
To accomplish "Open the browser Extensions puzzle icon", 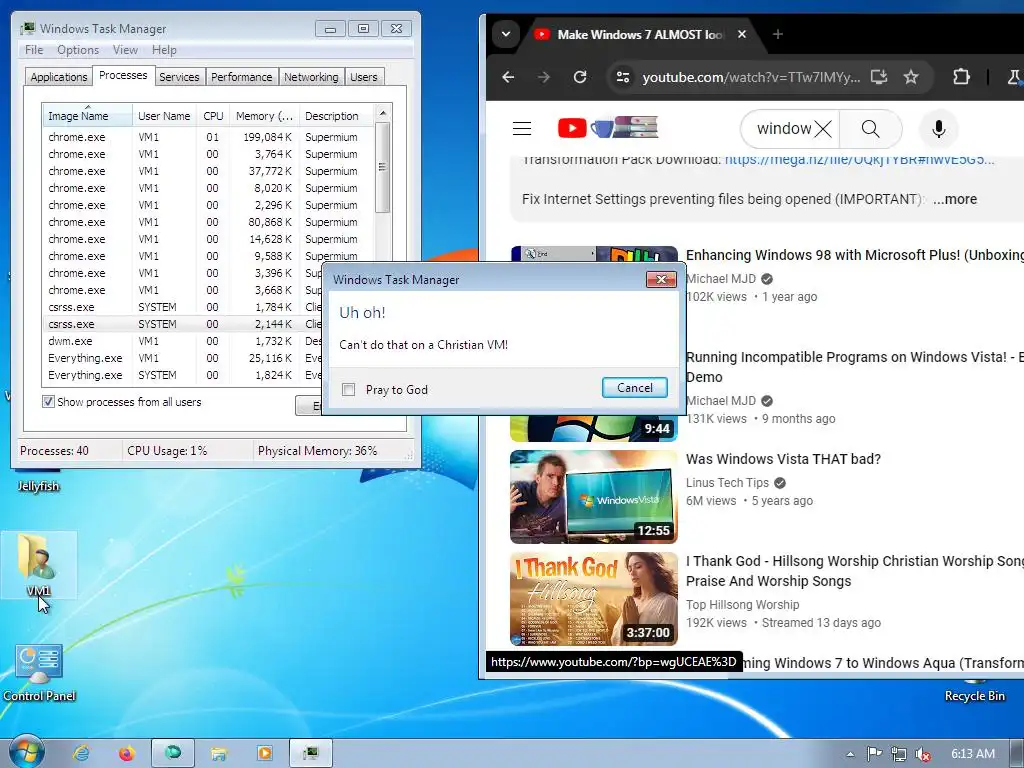I will (961, 77).
